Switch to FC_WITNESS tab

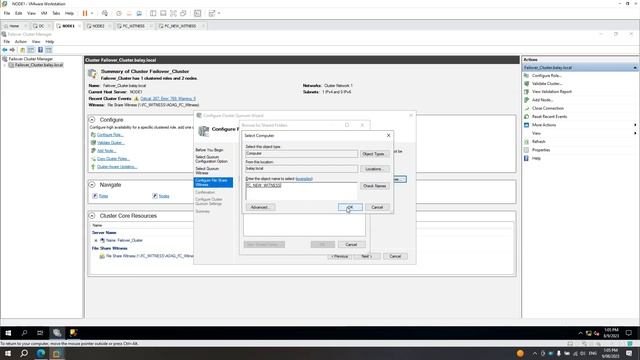coord(133,26)
